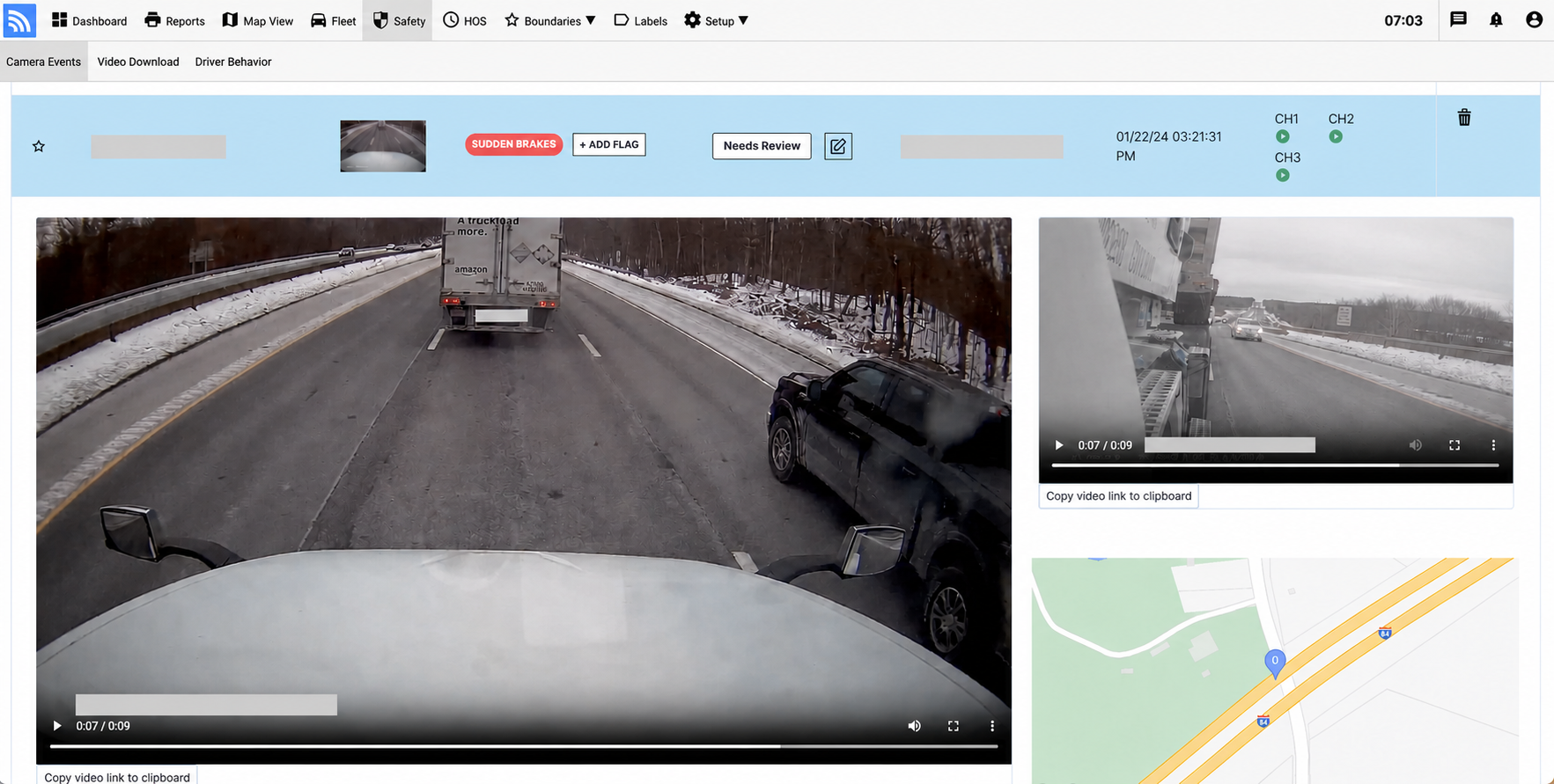Go to Reports
Viewport: 1554px width, 784px height.
[174, 20]
